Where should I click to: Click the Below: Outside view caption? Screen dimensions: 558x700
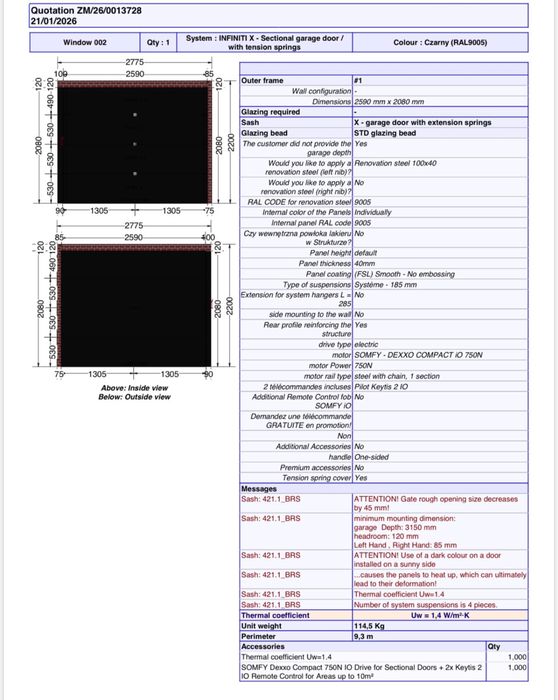coord(134,397)
